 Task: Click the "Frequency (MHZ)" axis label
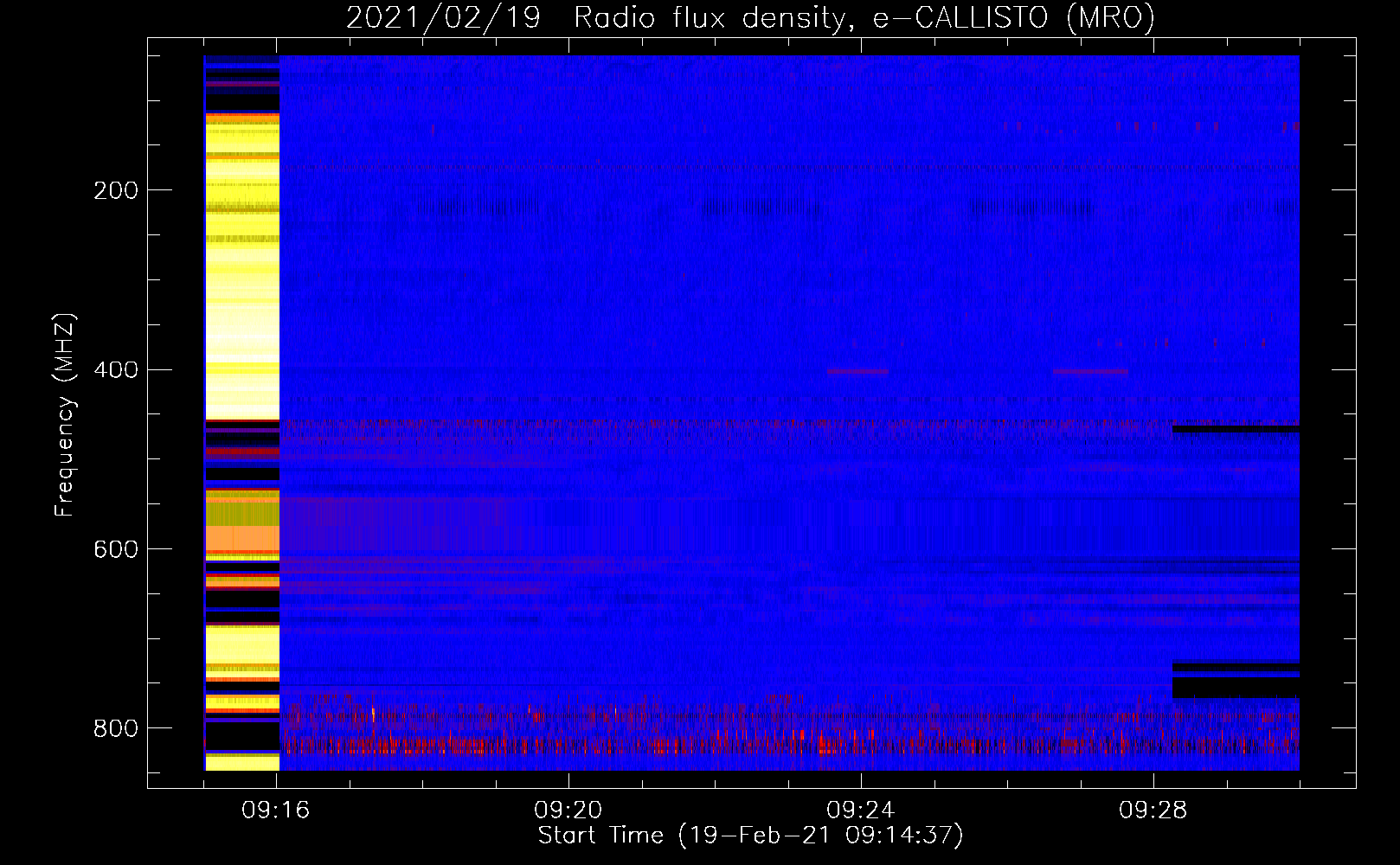[66, 415]
